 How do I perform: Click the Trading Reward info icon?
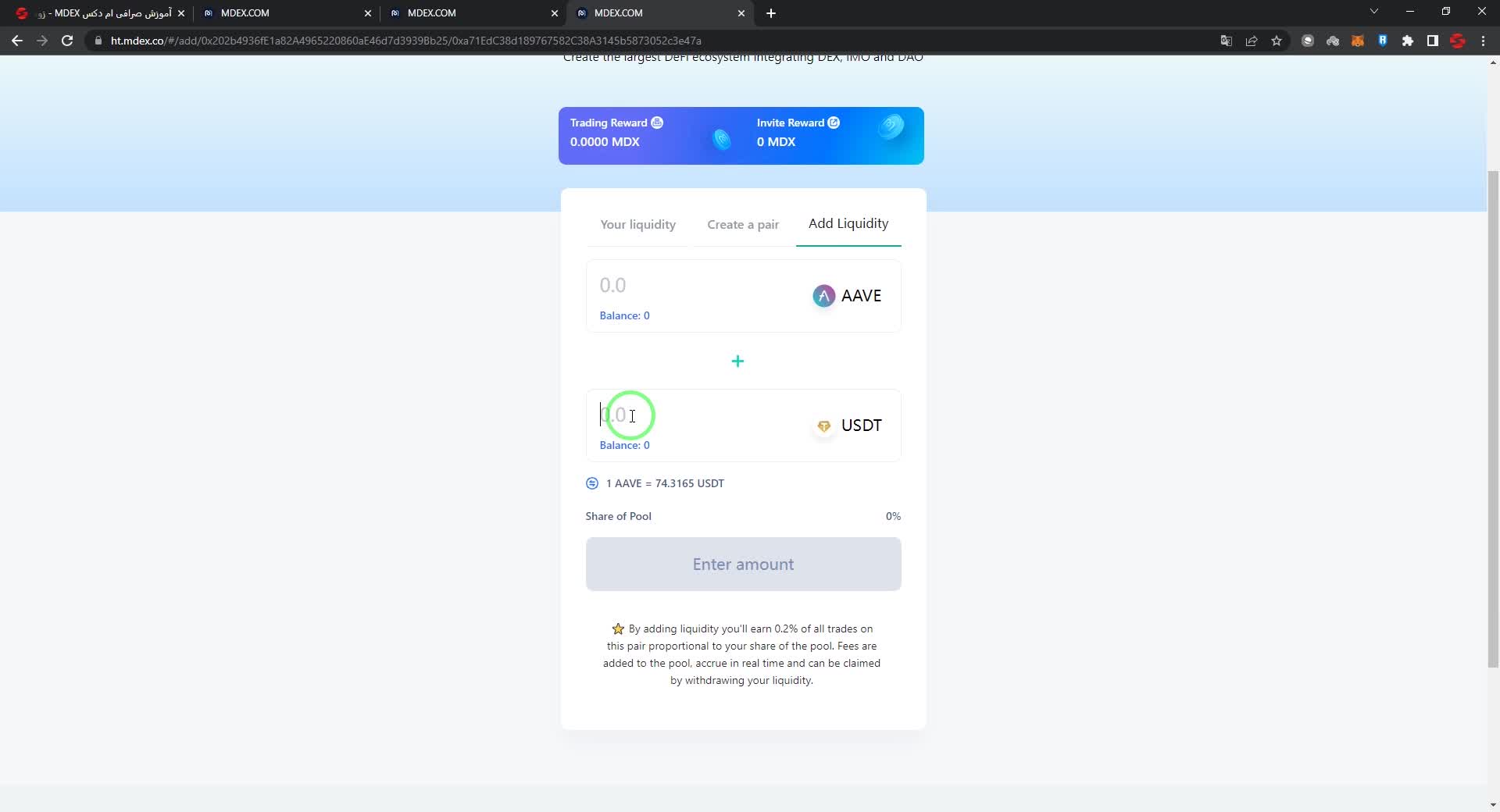(x=657, y=123)
